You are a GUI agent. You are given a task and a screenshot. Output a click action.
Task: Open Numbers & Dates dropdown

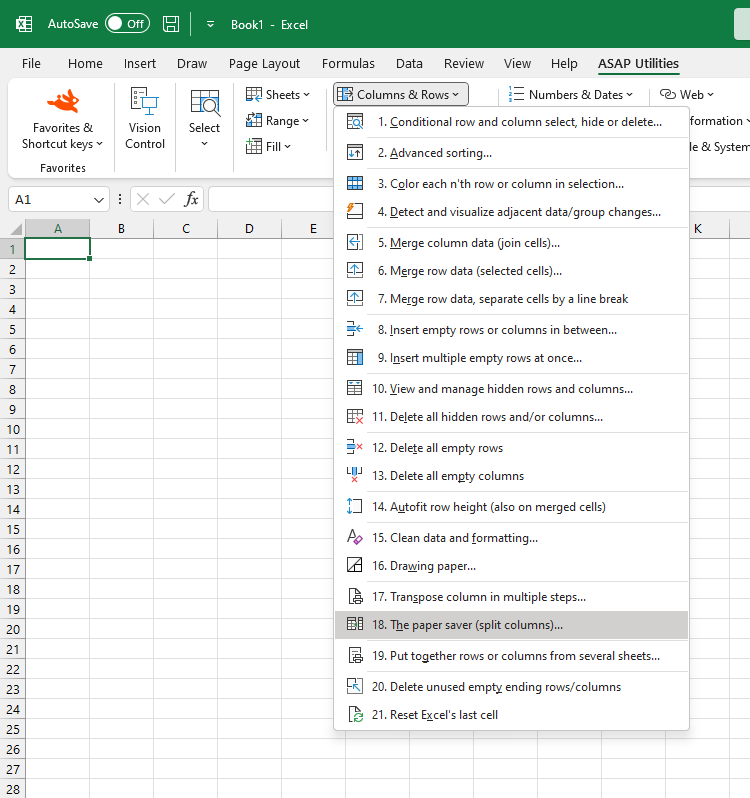tap(570, 95)
